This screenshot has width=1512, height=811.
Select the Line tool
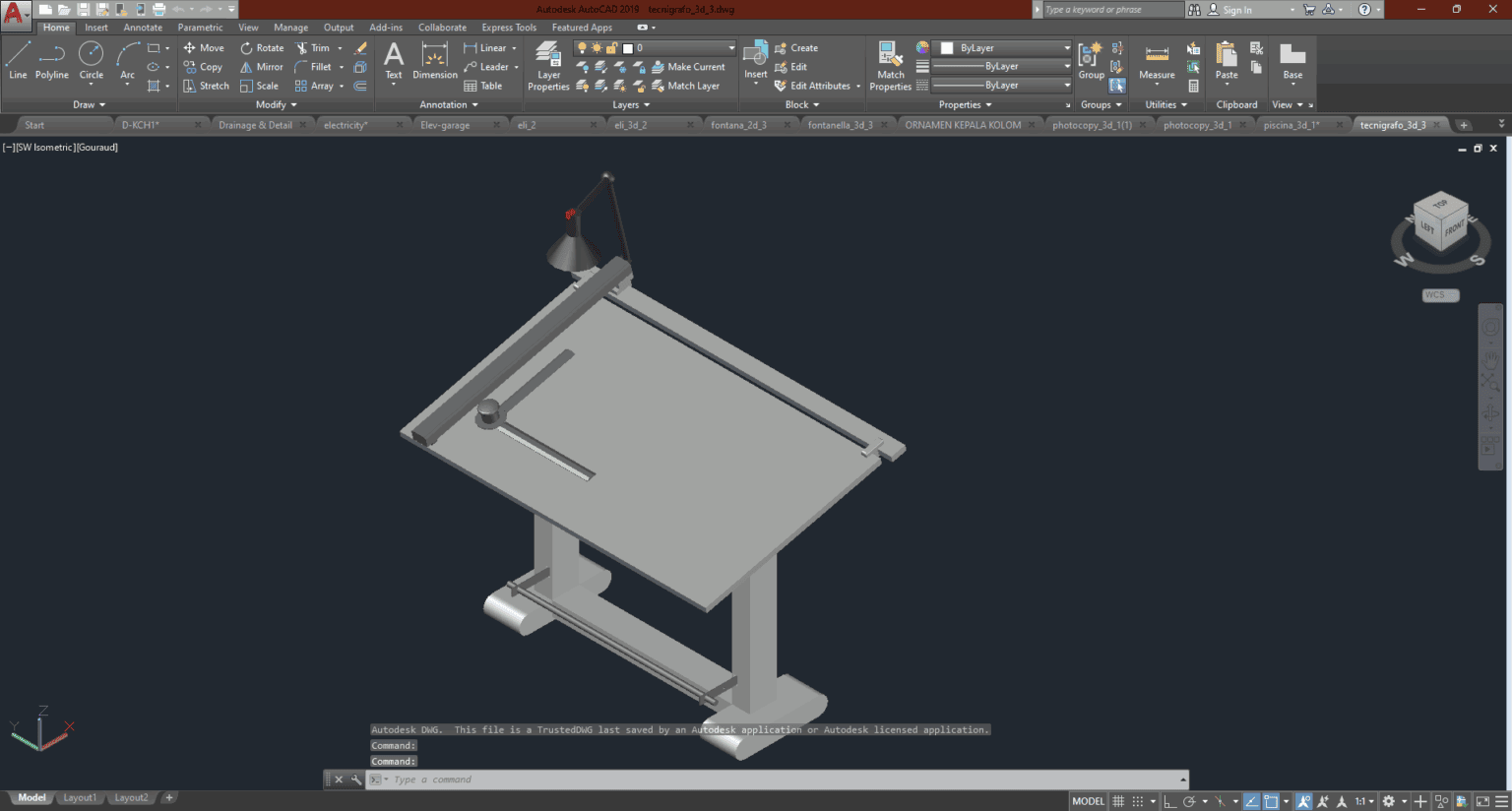point(17,61)
